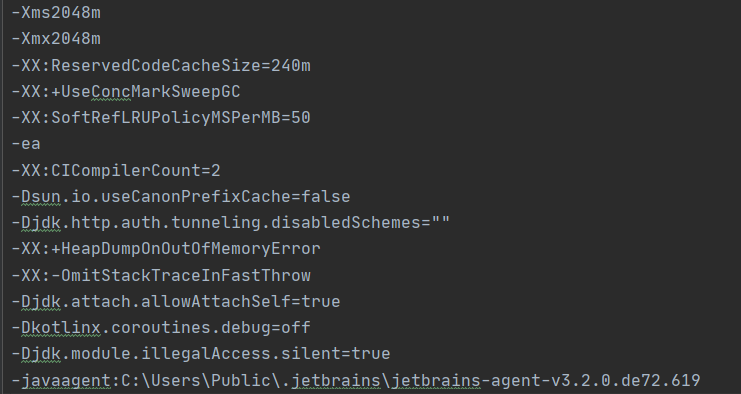741x394 pixels.
Task: Click the coroutines.debug=off value
Action: [211, 328]
